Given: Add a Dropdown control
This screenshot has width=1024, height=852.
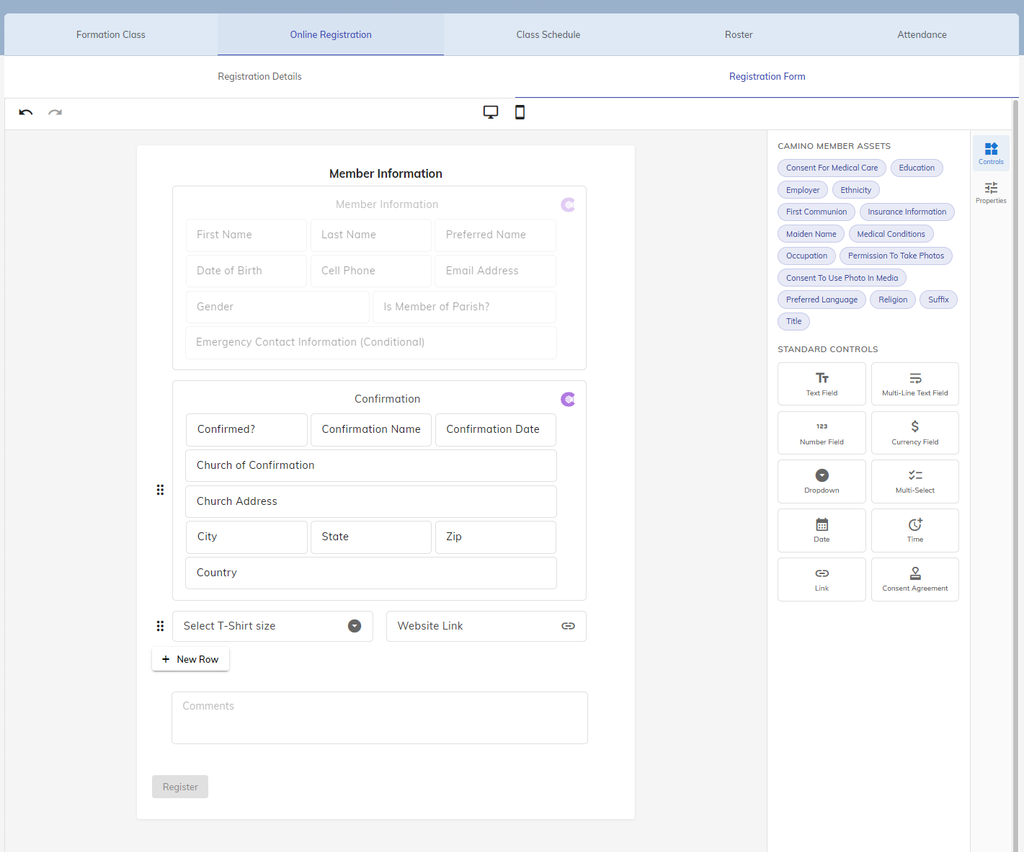Looking at the screenshot, I should coord(822,481).
